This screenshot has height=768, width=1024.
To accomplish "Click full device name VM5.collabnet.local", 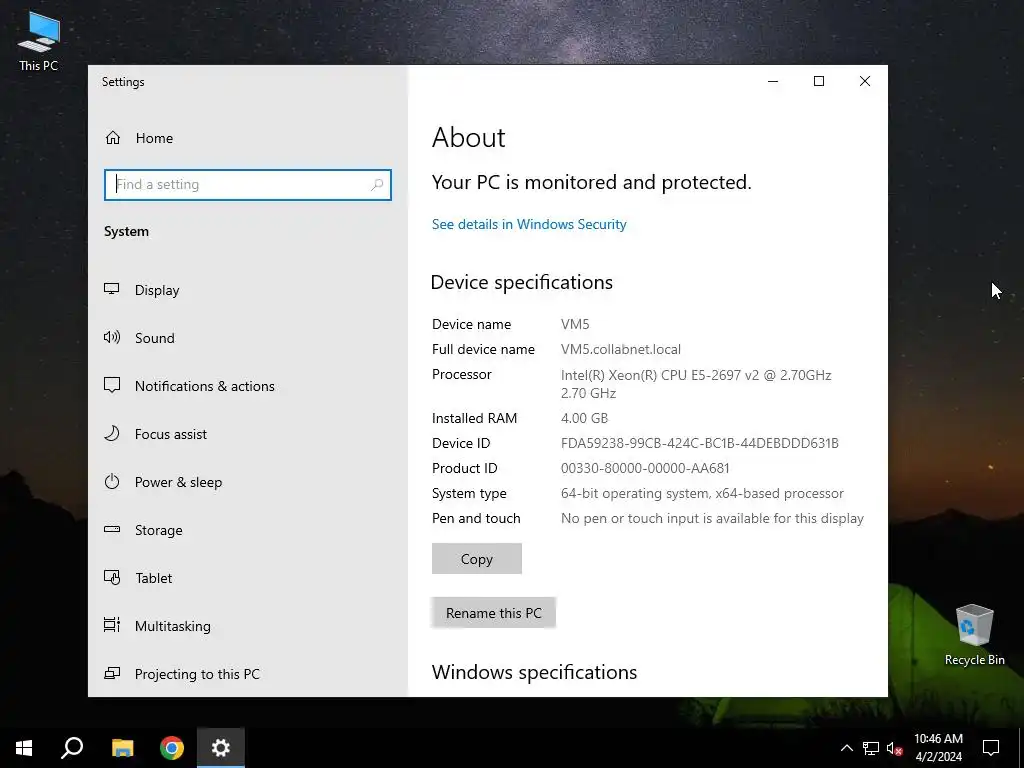I will 620,349.
